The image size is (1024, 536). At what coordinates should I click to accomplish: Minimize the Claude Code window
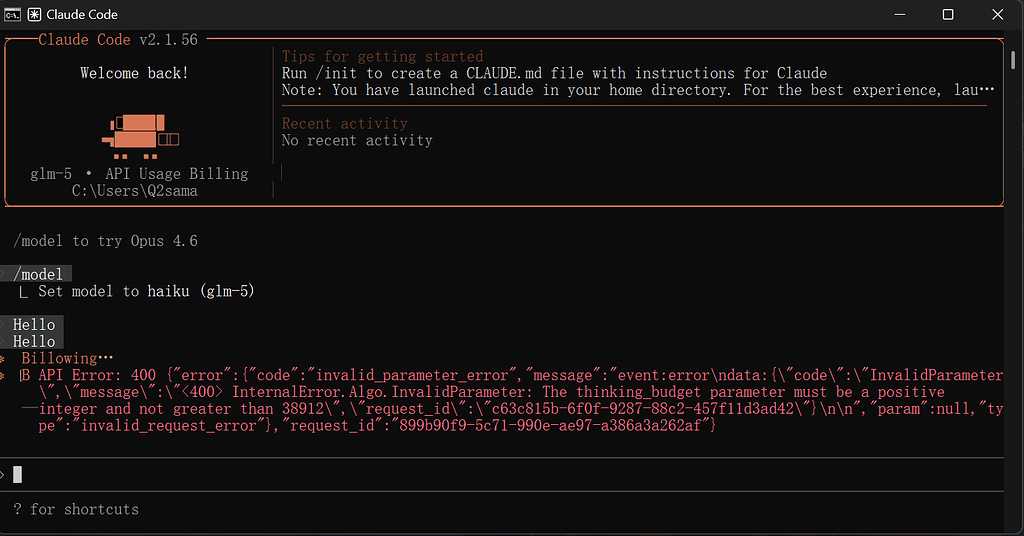click(899, 14)
